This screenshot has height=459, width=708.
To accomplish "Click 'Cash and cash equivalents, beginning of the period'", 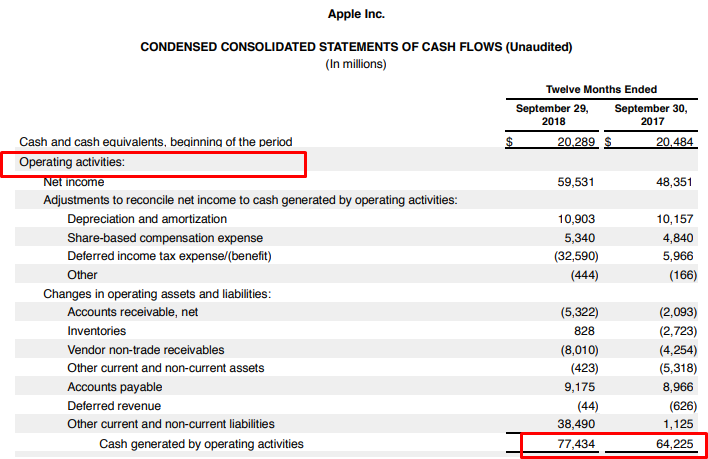I will click(156, 142).
